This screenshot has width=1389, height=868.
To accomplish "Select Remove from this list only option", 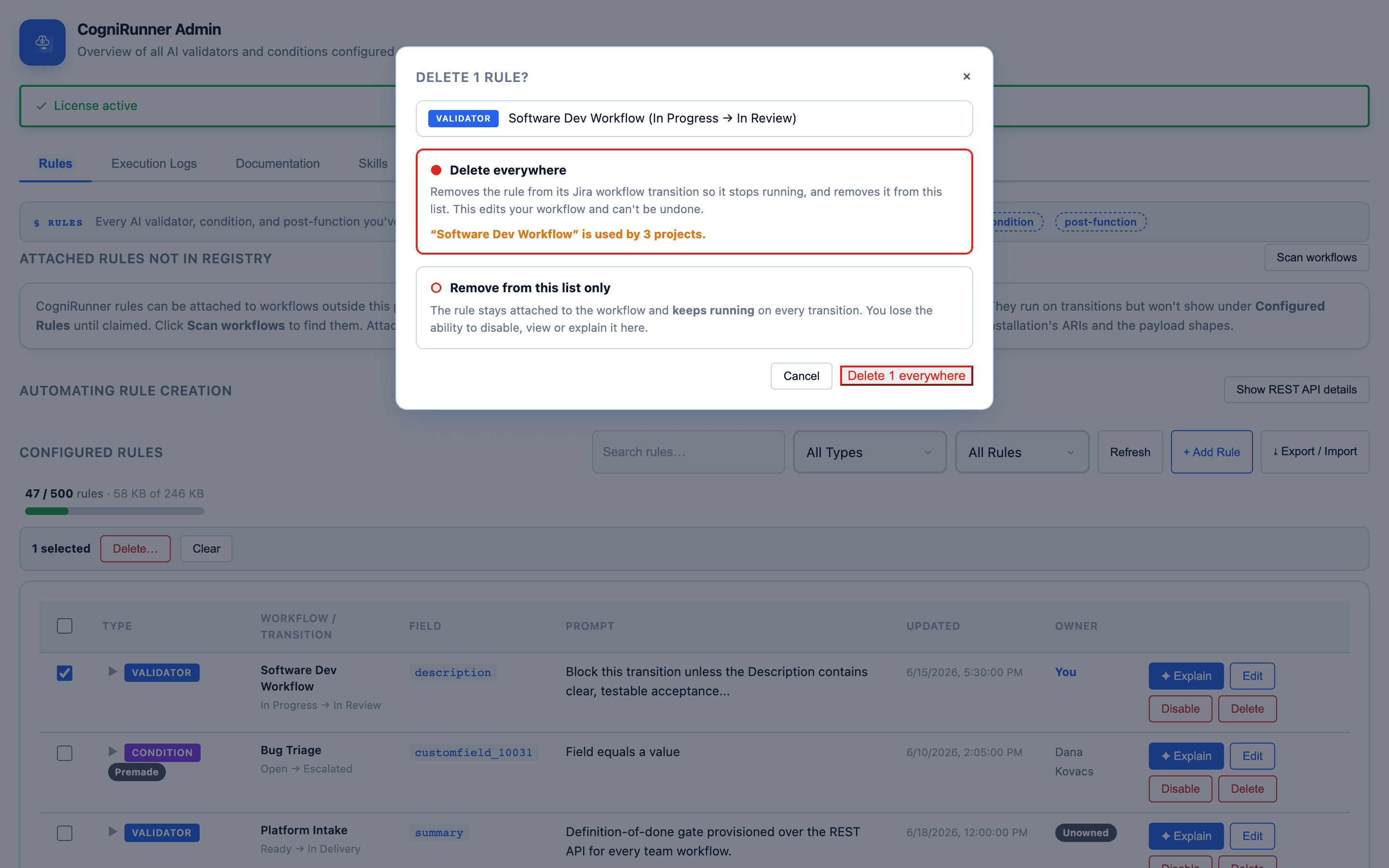I will pyautogui.click(x=436, y=287).
